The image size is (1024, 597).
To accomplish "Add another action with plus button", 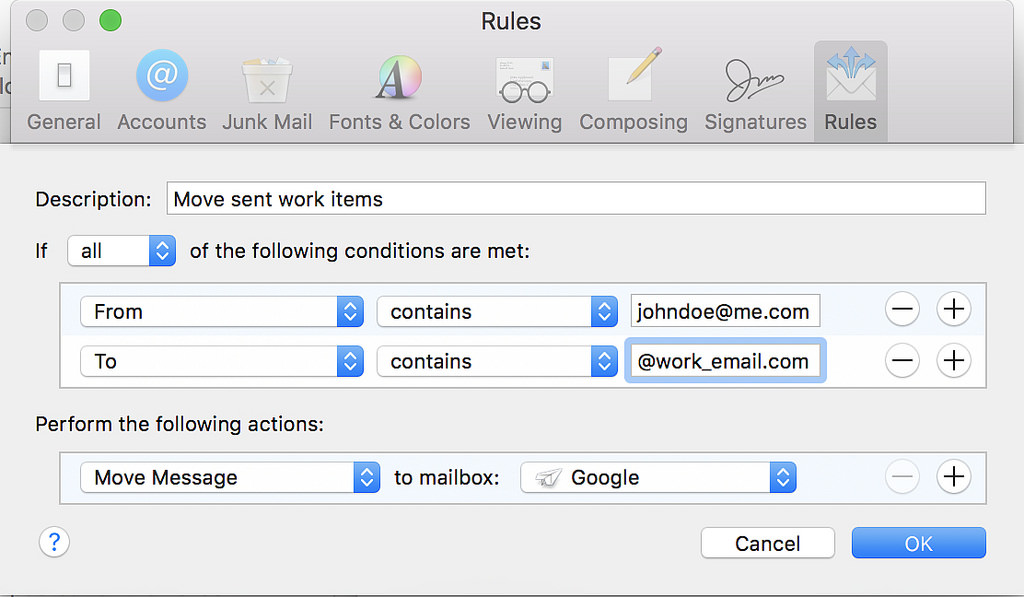I will point(953,478).
